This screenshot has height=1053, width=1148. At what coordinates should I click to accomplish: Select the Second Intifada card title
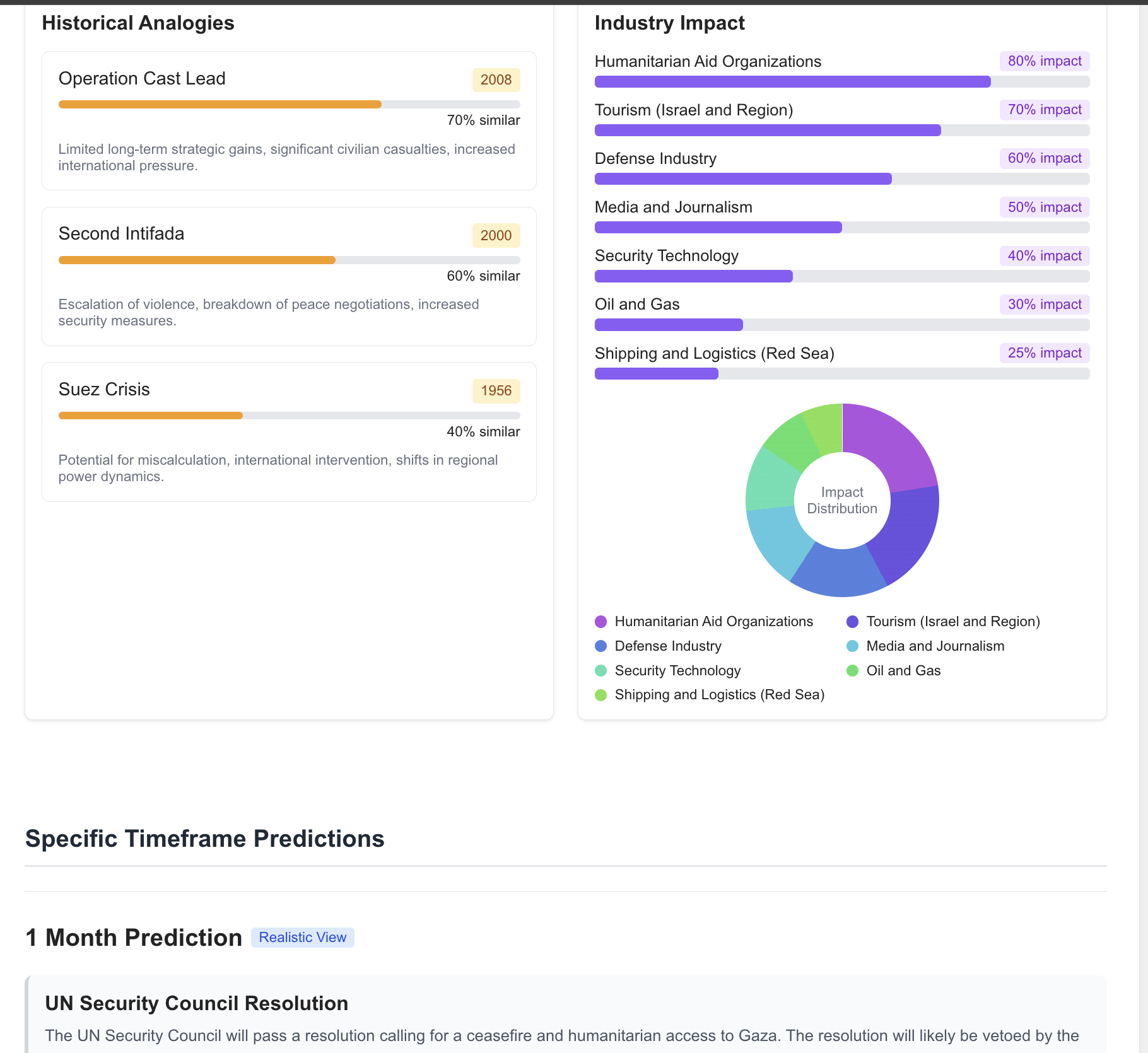[122, 234]
